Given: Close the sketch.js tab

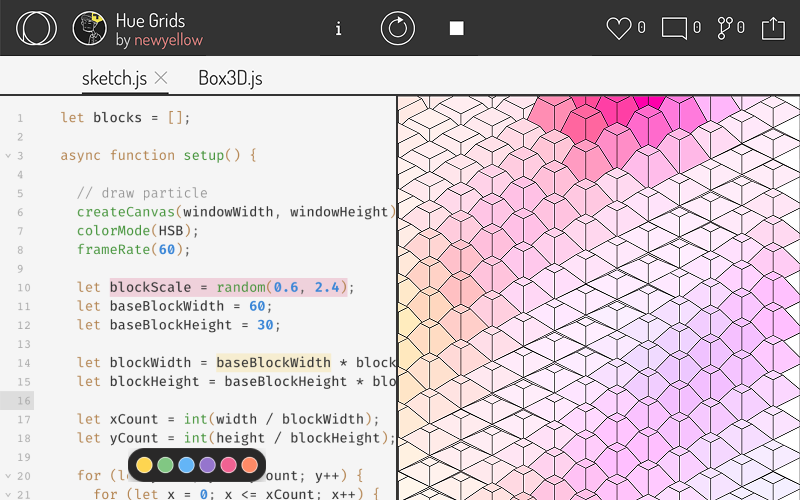Looking at the screenshot, I should 161,78.
